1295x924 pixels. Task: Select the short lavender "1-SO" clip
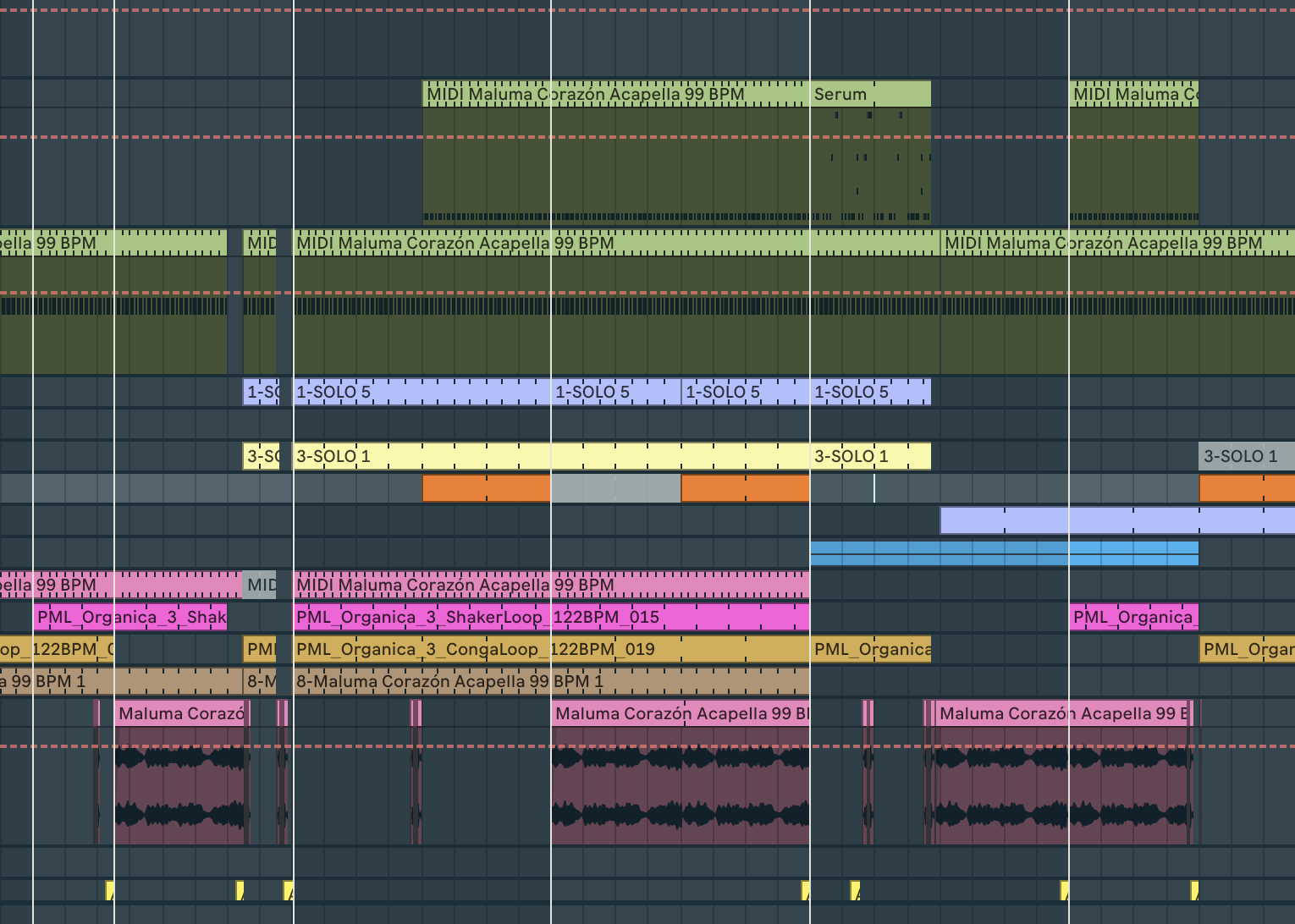pos(261,392)
